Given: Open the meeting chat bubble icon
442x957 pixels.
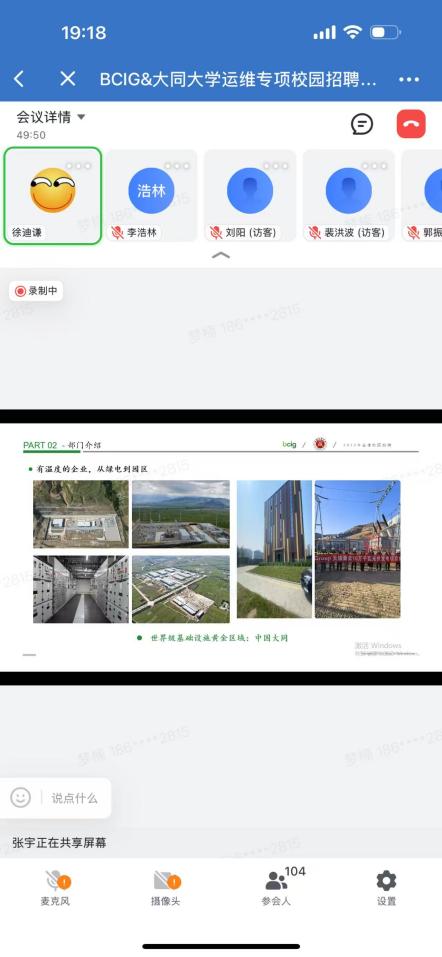Looking at the screenshot, I should click(362, 125).
